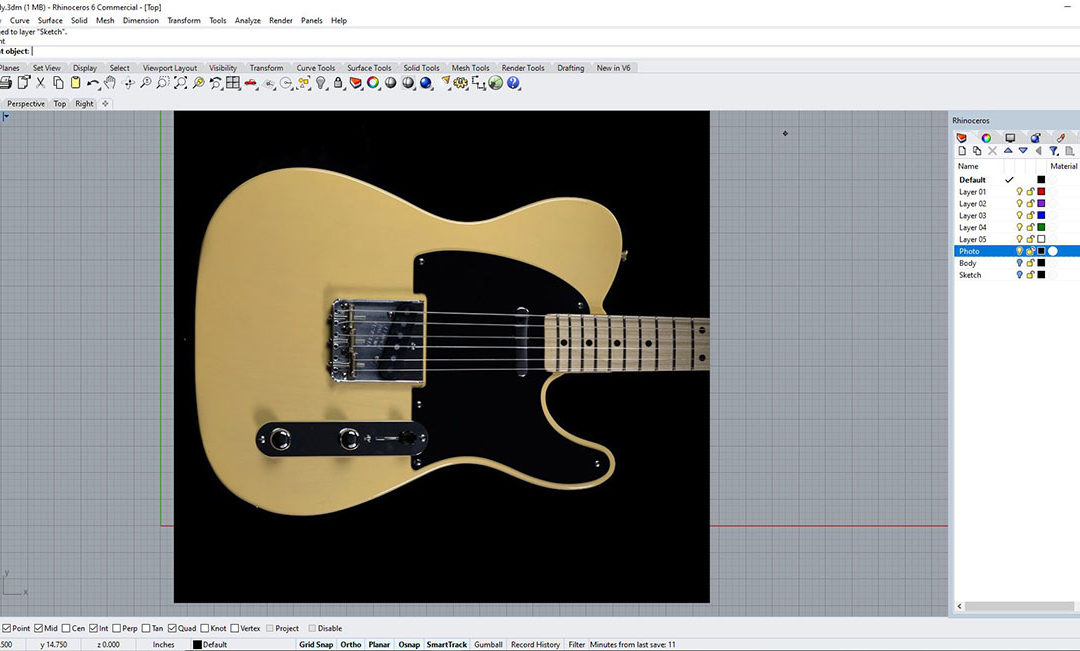Add a new viewport tab with plus icon
Image resolution: width=1080 pixels, height=651 pixels.
(x=105, y=104)
